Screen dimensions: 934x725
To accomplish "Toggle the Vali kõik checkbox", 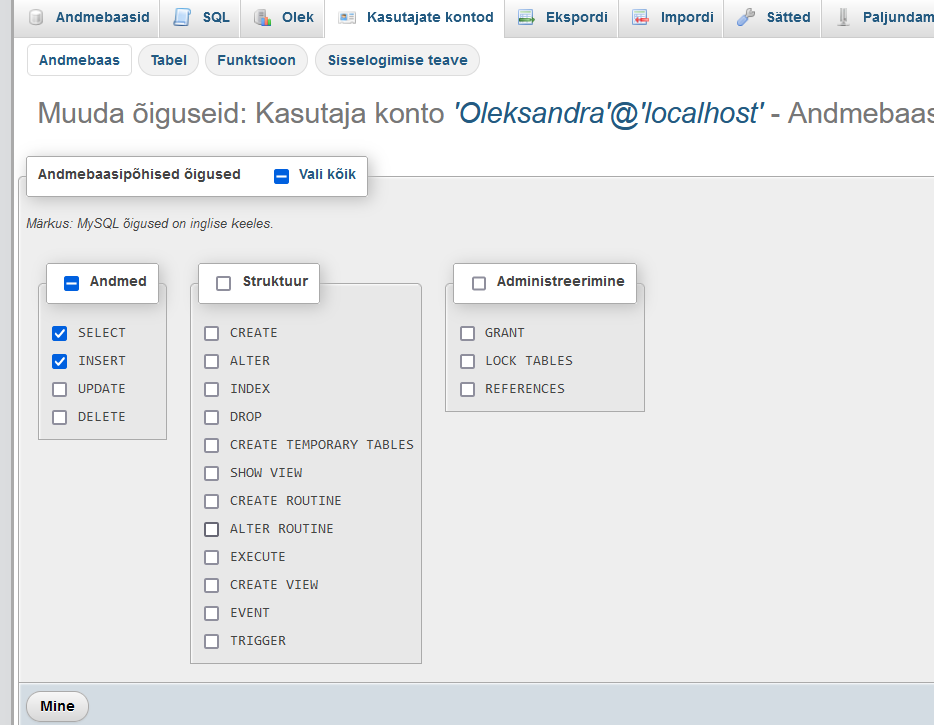I will (282, 175).
